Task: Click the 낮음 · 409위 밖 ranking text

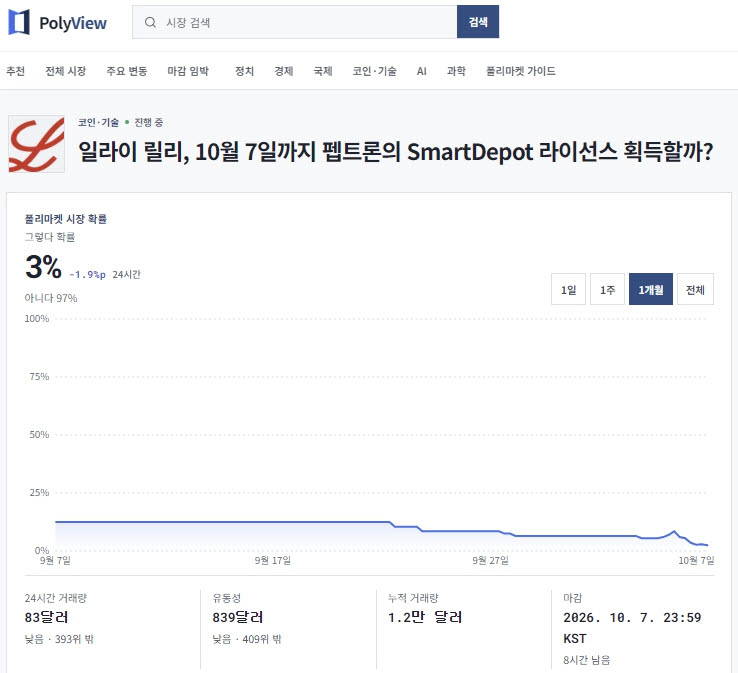Action: (247, 639)
